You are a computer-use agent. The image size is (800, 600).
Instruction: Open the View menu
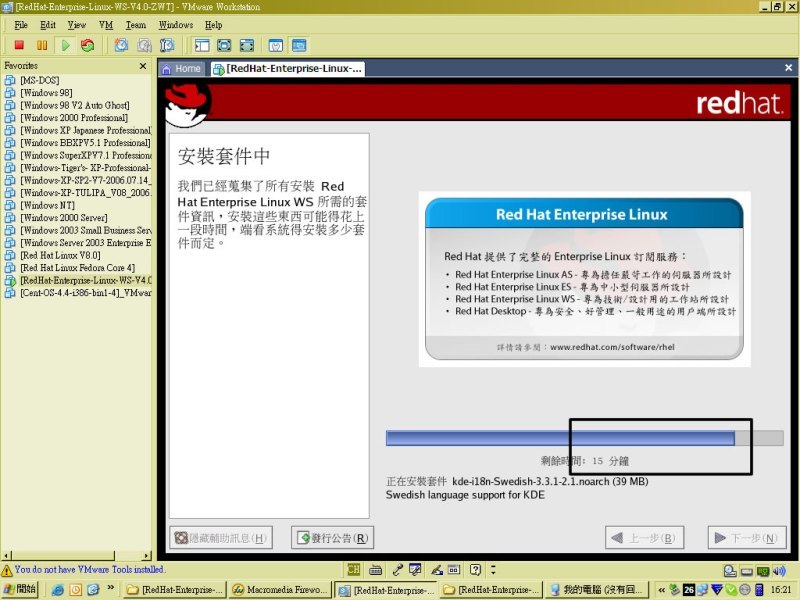(77, 25)
